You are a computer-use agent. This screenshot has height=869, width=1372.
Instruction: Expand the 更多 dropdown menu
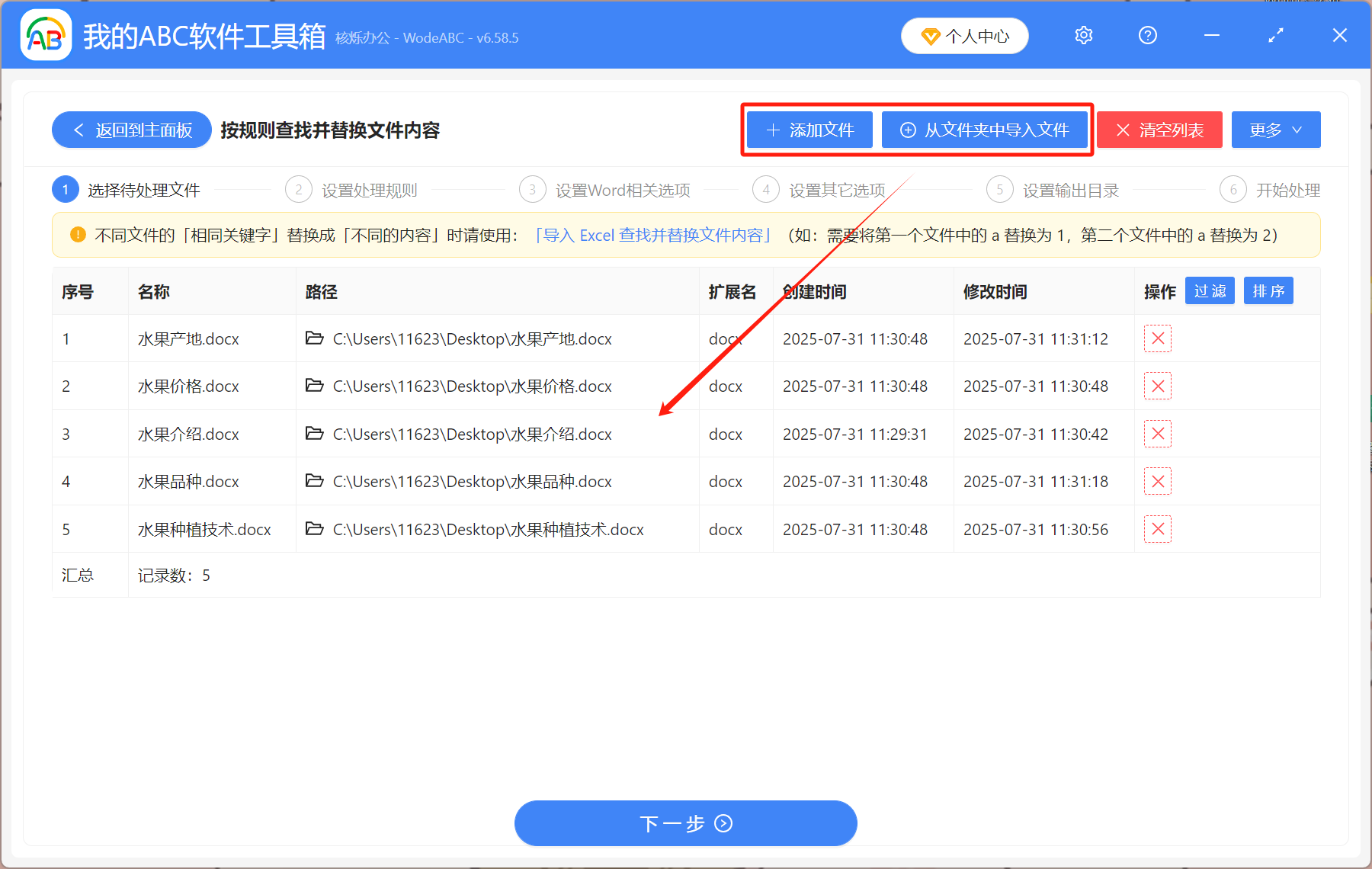(1274, 130)
